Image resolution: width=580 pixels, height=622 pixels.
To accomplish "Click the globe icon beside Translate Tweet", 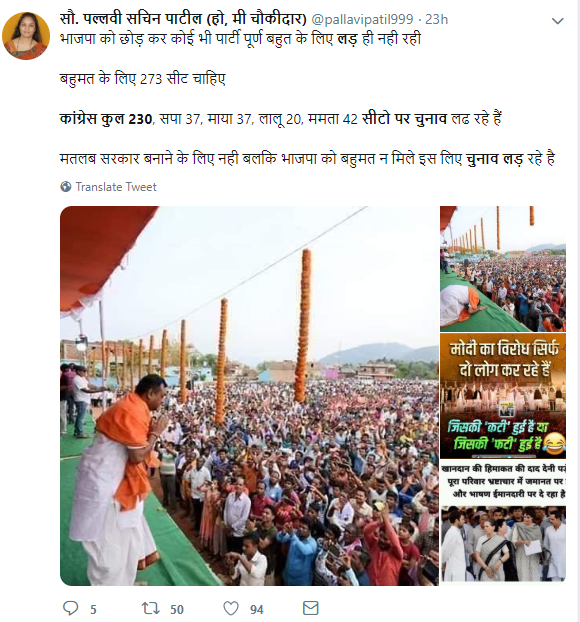I will point(65,186).
